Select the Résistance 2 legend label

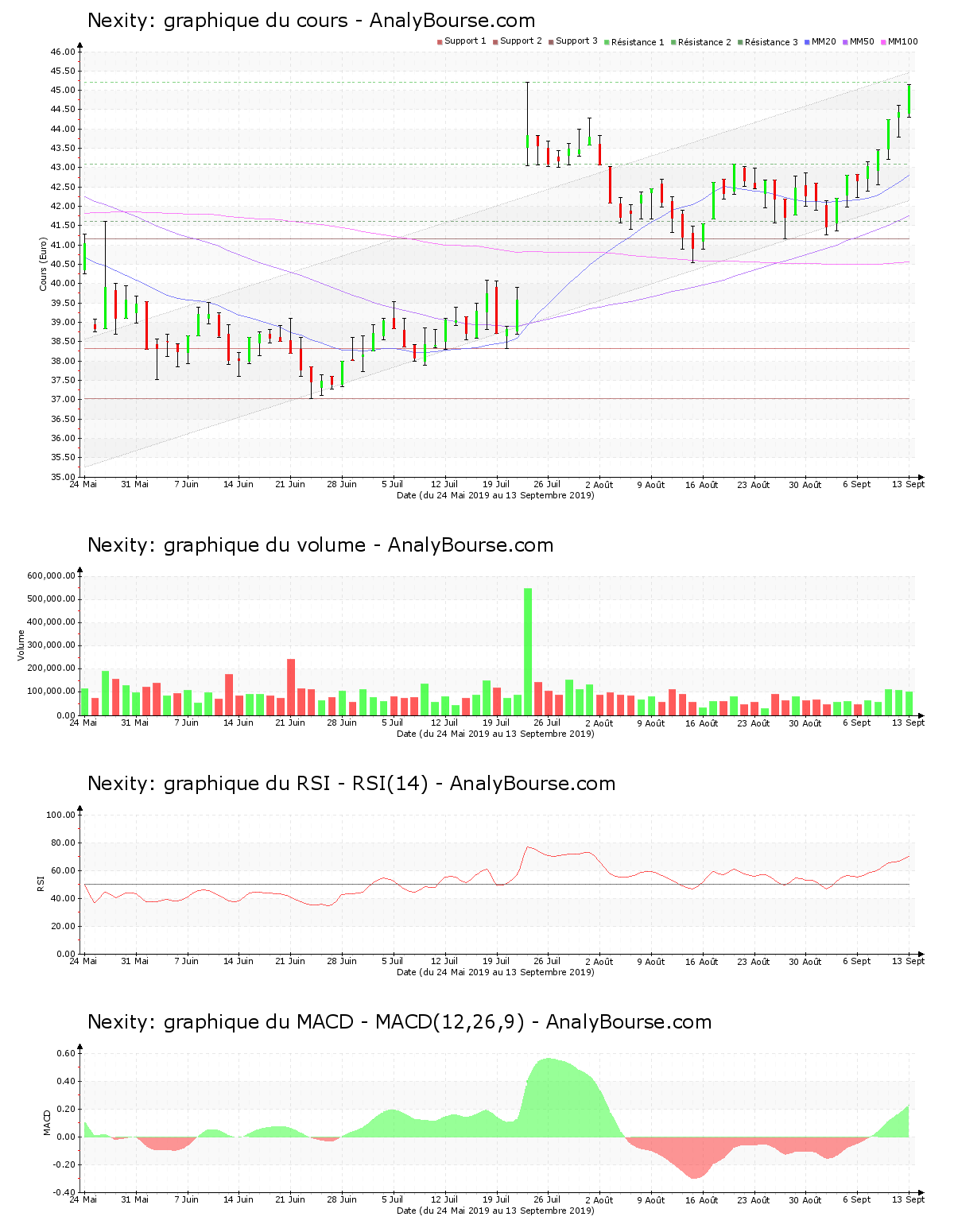(704, 42)
